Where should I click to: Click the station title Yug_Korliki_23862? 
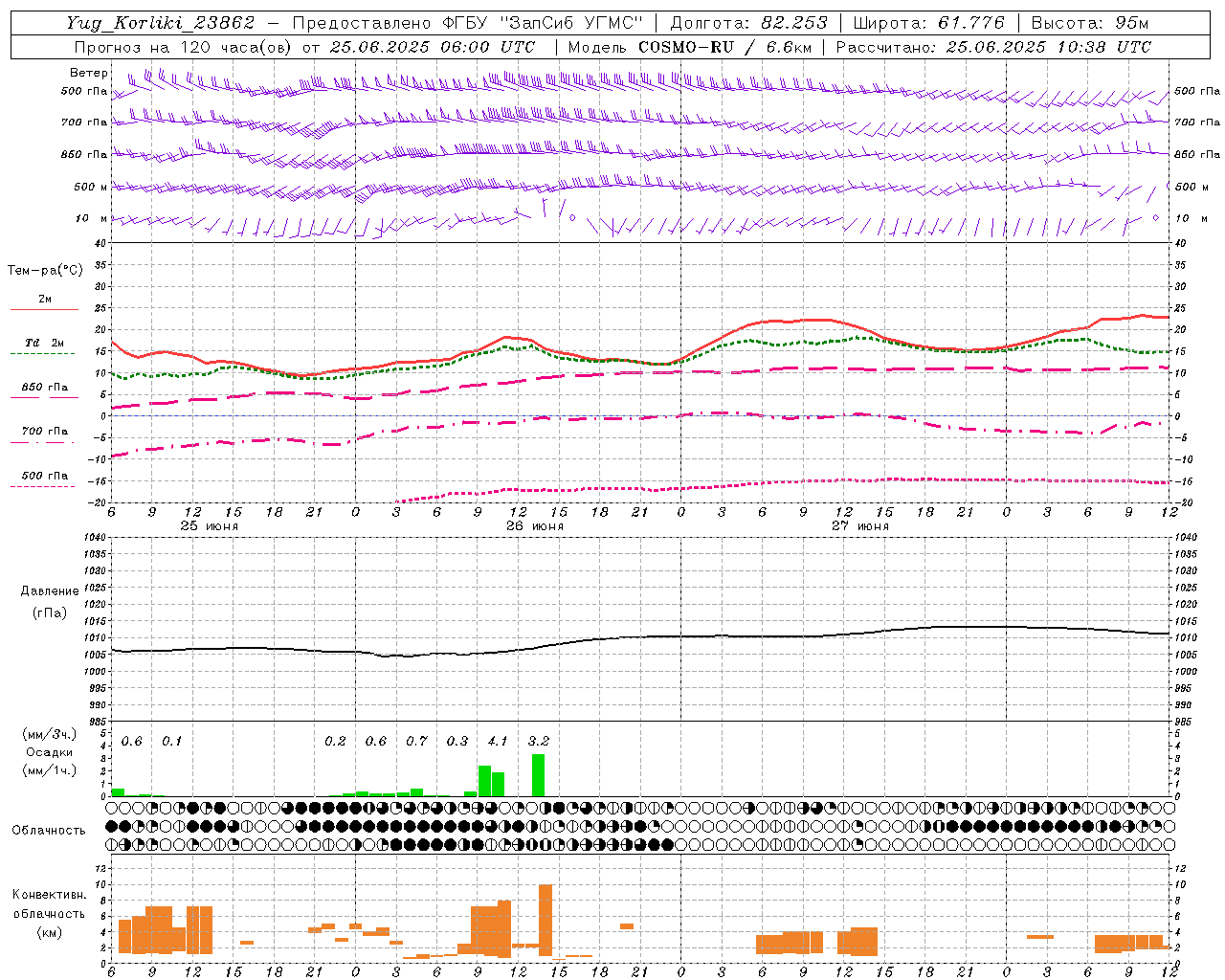(x=161, y=23)
